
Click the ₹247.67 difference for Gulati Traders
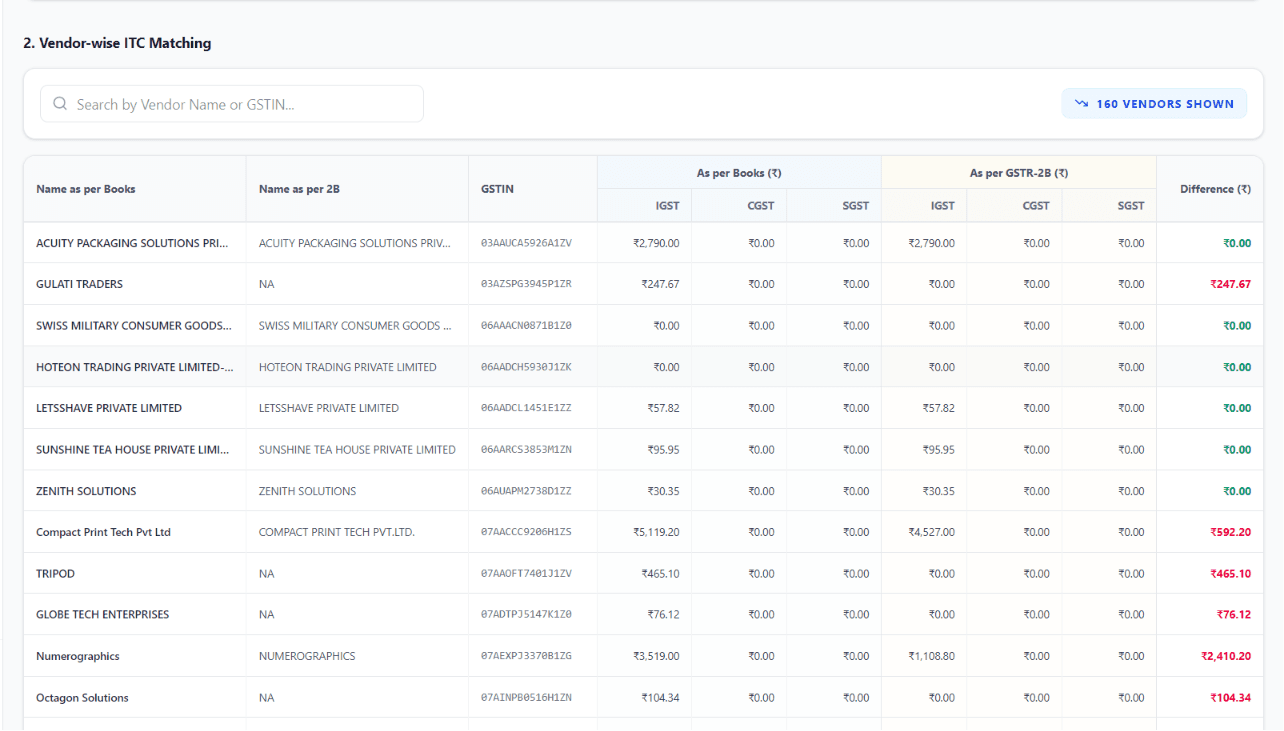(x=1230, y=284)
